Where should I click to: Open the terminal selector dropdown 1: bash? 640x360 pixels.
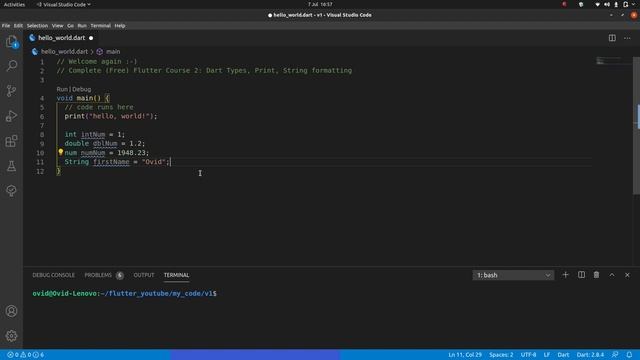513,275
